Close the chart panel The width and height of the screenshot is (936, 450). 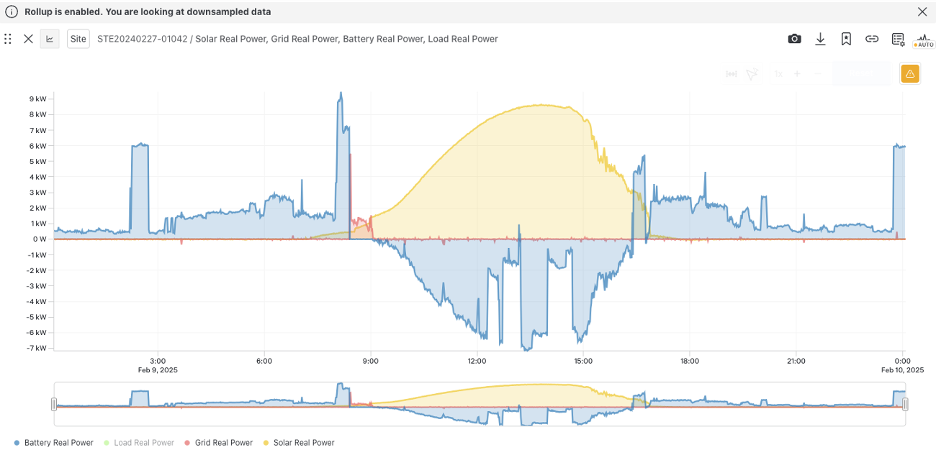[x=28, y=39]
